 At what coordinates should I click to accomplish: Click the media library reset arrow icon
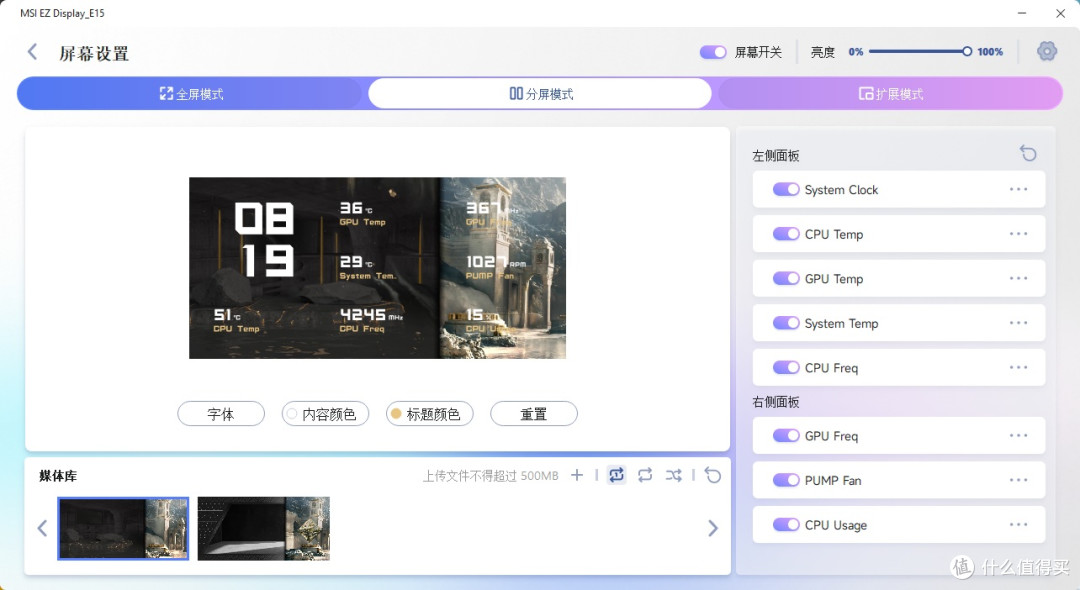(x=713, y=475)
